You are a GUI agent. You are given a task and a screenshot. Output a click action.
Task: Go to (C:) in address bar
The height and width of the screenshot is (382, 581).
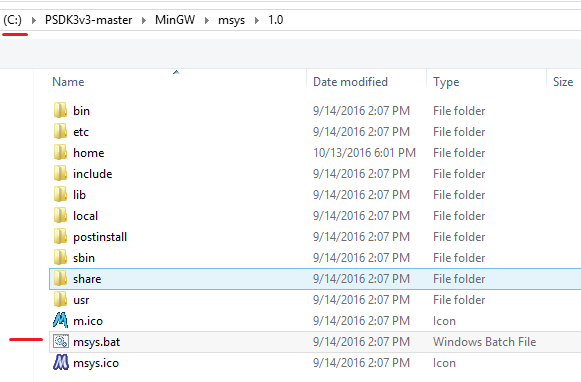(x=13, y=20)
